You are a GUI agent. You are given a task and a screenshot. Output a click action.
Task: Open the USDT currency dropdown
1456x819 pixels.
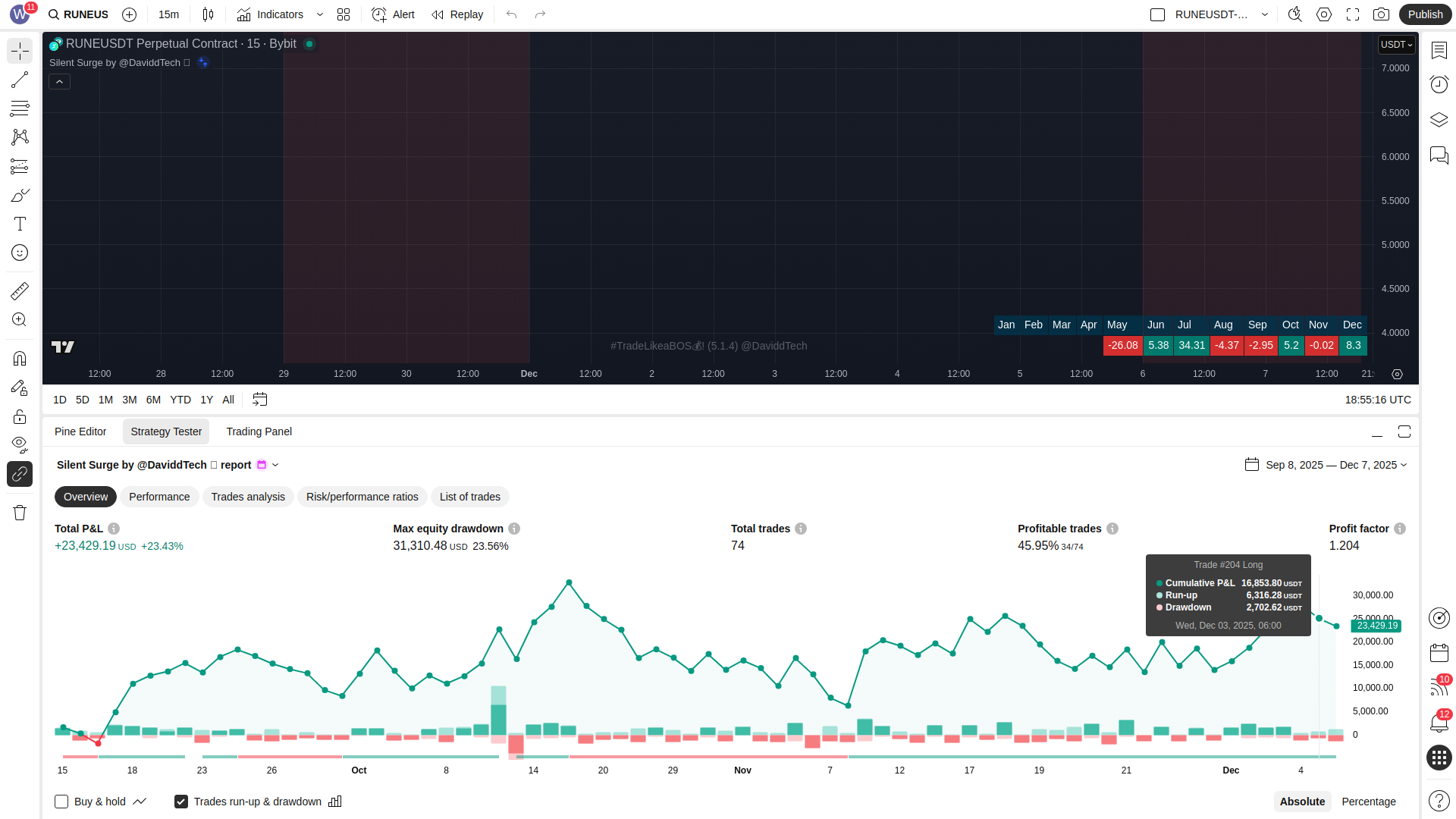tap(1396, 45)
